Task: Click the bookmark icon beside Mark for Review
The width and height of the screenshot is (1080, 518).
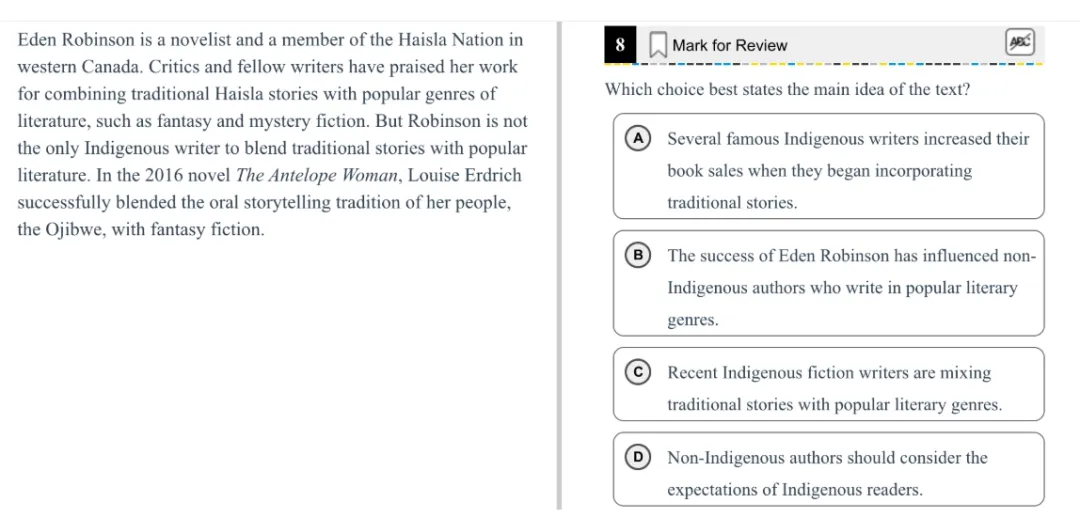Action: point(658,45)
